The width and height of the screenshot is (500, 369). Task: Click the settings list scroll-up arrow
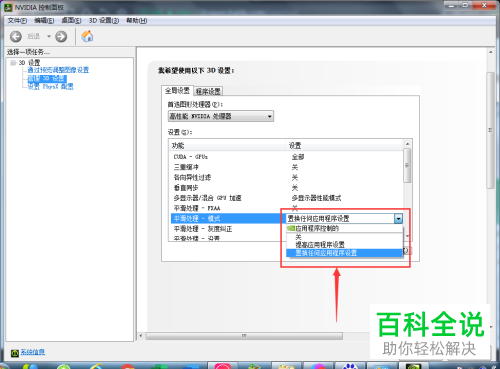[407, 144]
